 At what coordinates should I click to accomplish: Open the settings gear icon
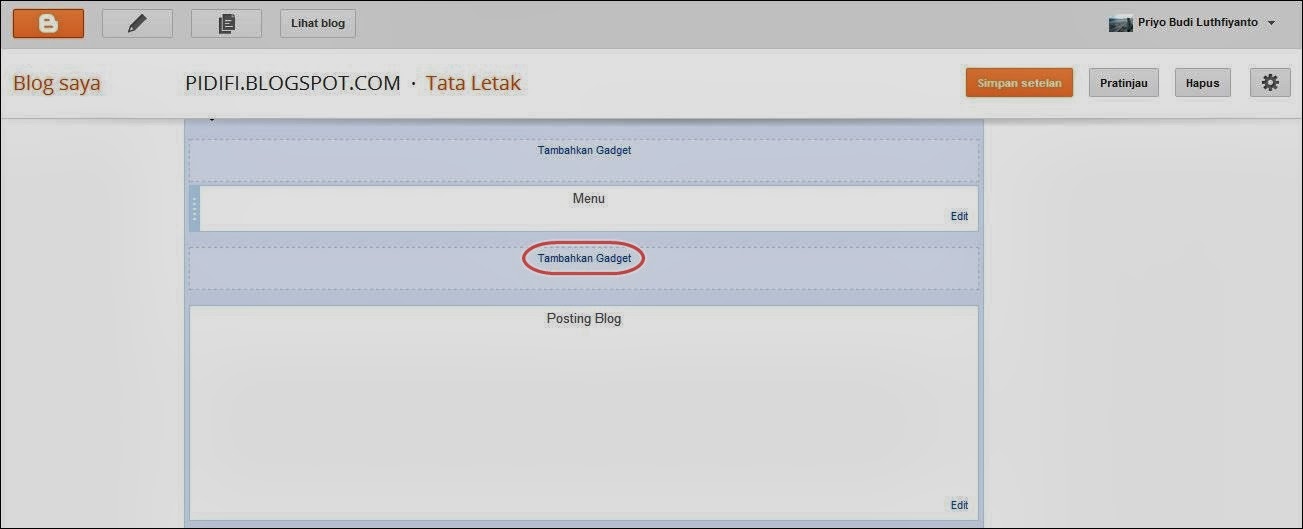1270,83
